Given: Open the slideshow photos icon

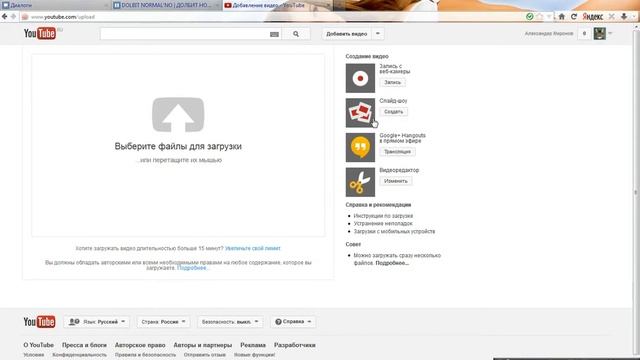Looking at the screenshot, I should [x=360, y=113].
